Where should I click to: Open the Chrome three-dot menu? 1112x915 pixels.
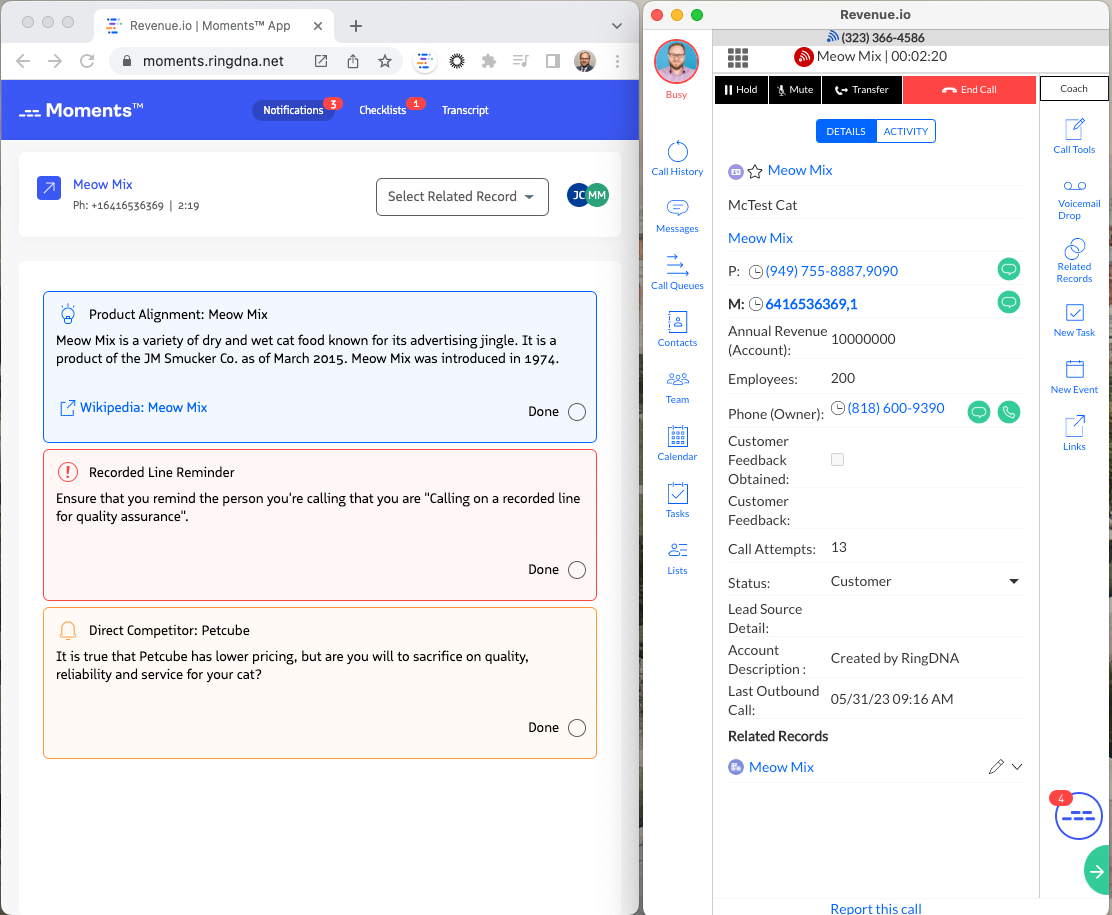(618, 61)
